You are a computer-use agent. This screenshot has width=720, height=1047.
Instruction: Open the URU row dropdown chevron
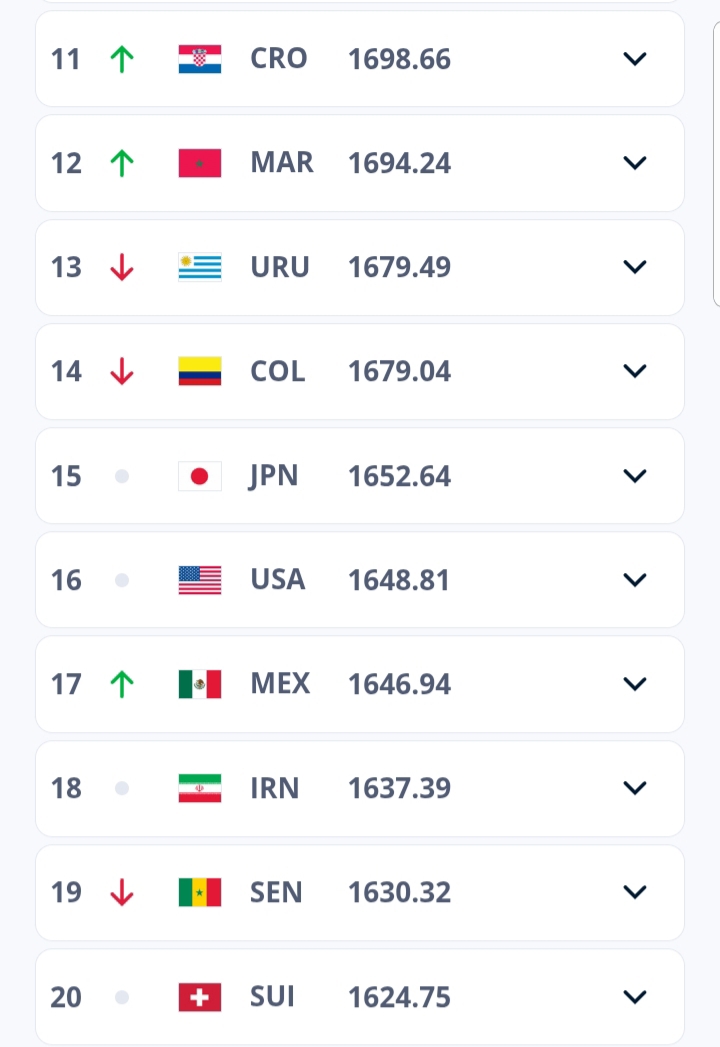(635, 267)
